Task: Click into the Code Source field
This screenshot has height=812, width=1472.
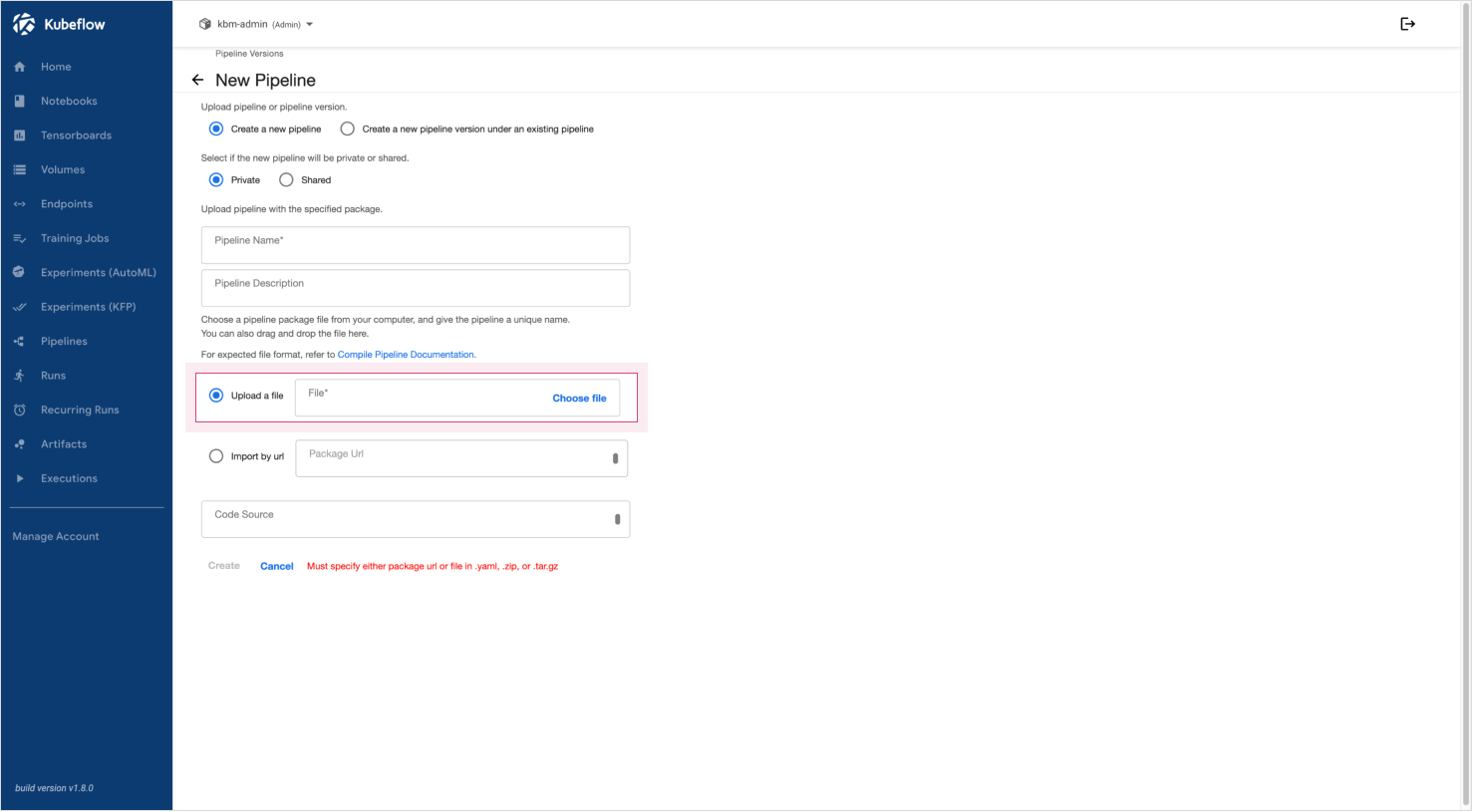Action: [416, 519]
